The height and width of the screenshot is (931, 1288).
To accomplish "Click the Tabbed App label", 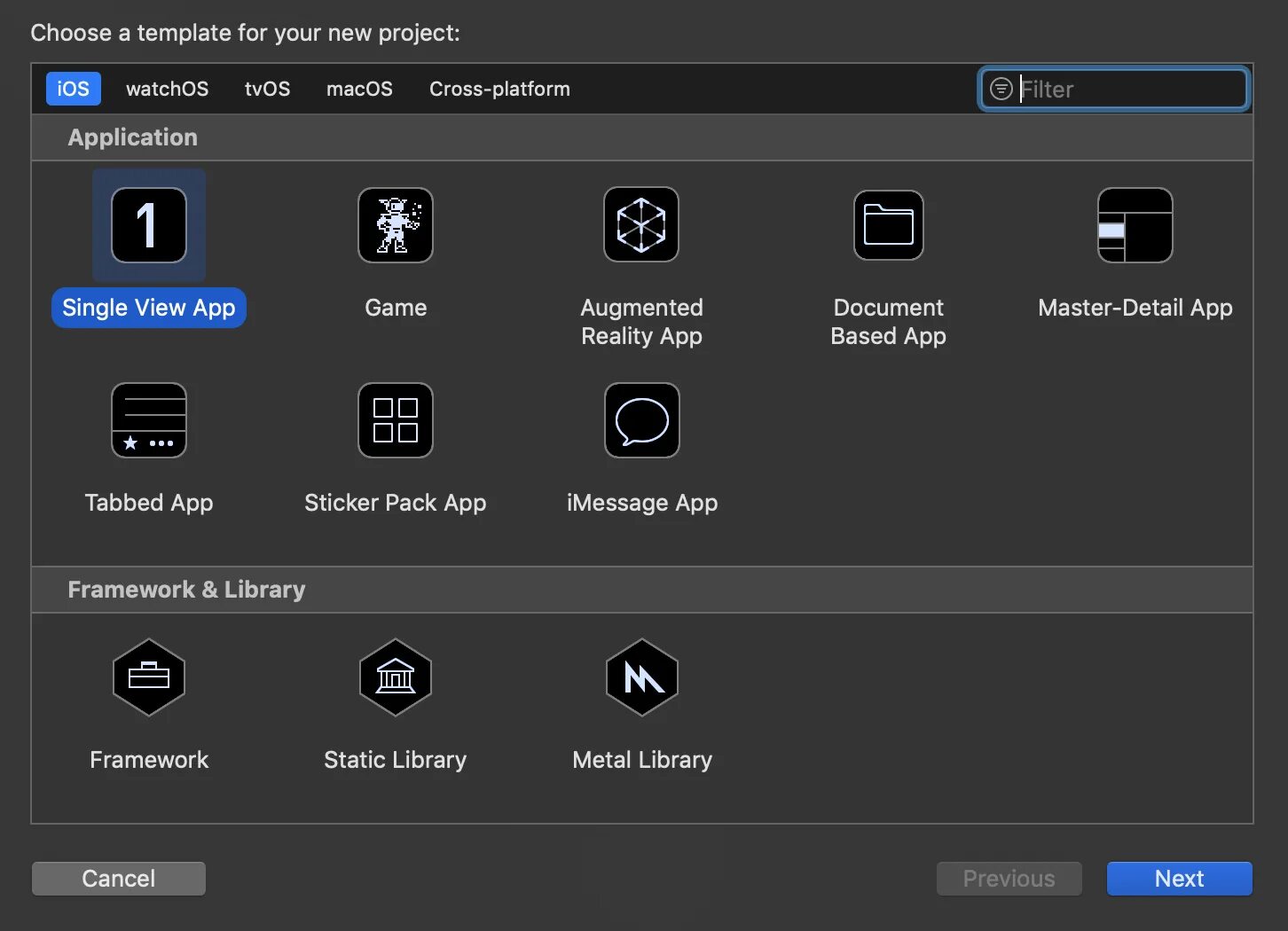I will point(149,503).
